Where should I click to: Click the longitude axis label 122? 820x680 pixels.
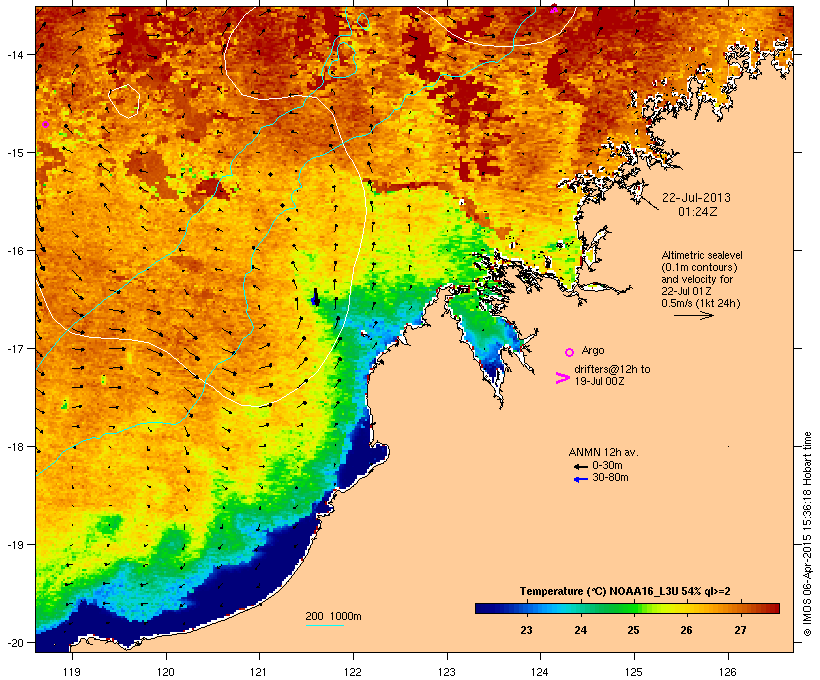pyautogui.click(x=353, y=672)
